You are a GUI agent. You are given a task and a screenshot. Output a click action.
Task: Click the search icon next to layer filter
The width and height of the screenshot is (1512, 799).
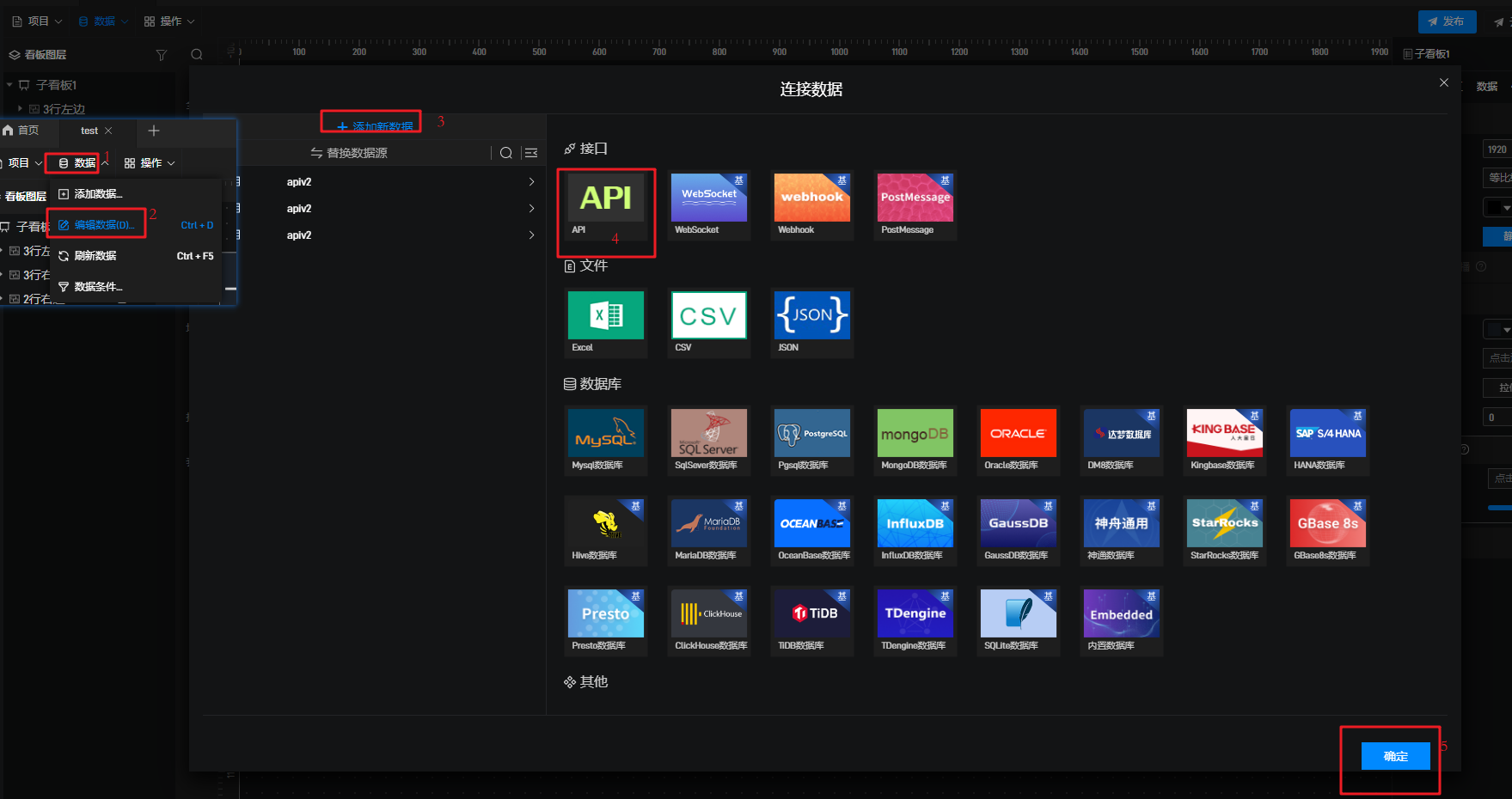197,55
